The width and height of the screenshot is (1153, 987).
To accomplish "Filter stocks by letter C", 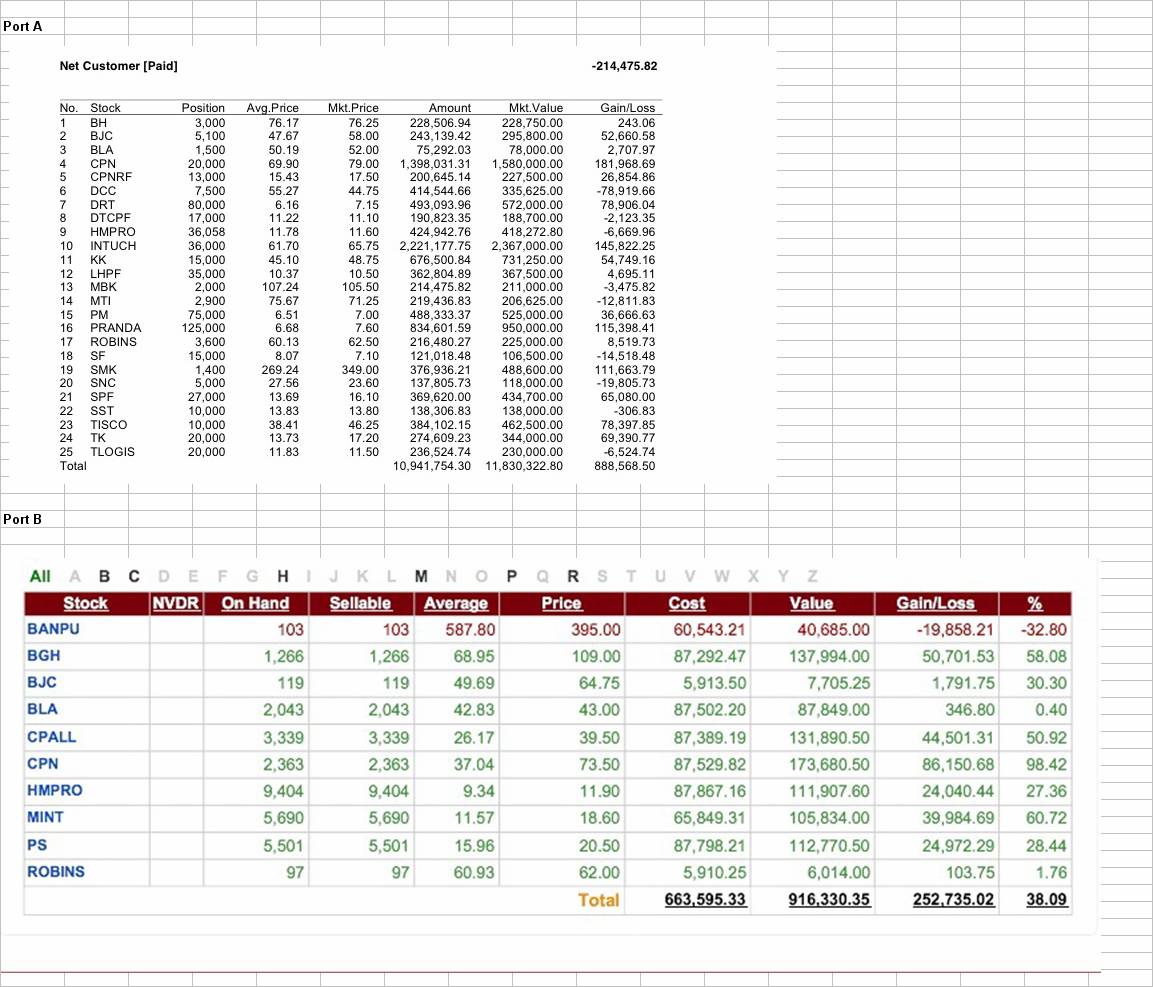I will pyautogui.click(x=133, y=576).
